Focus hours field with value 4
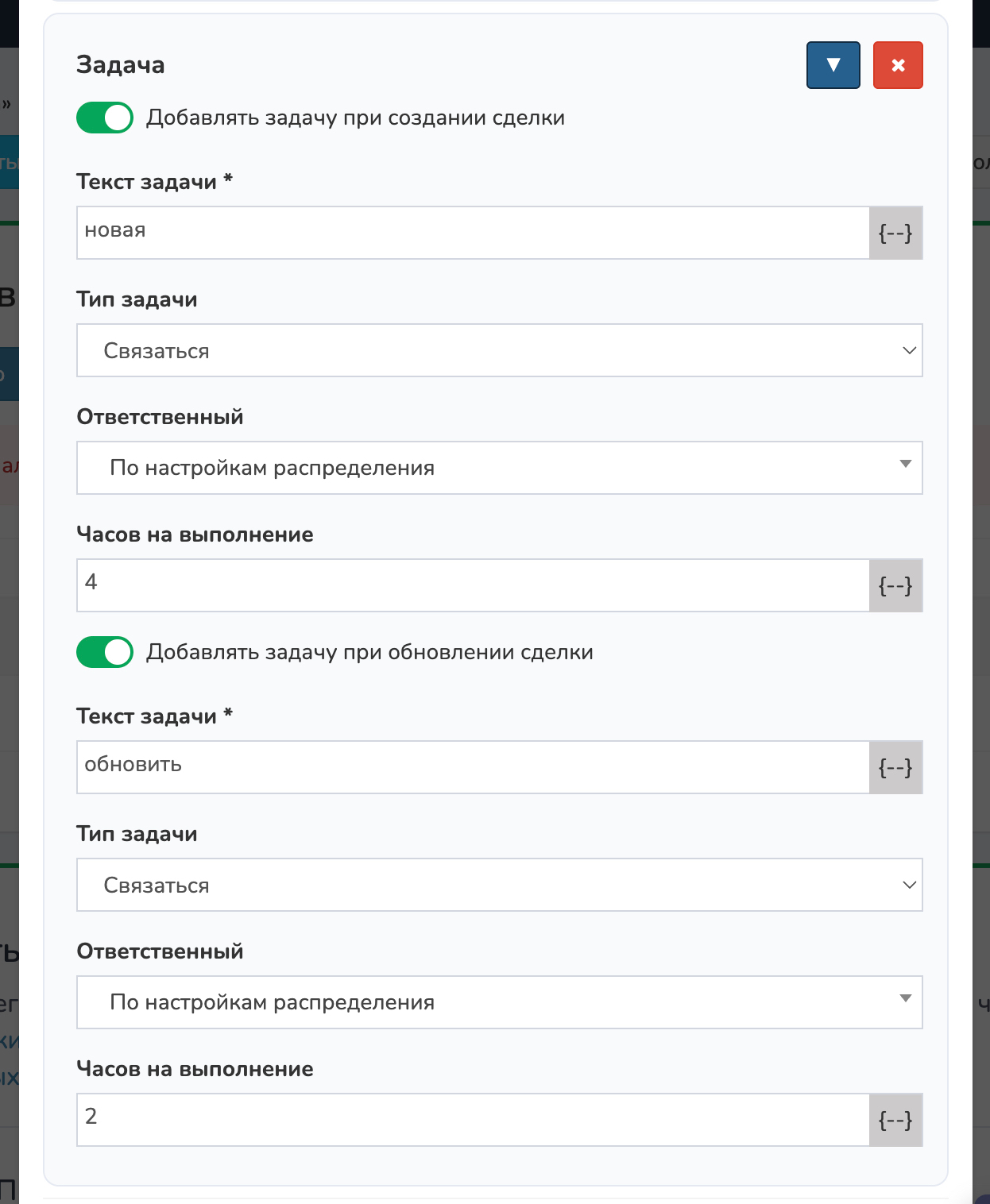990x1204 pixels. [x=473, y=586]
